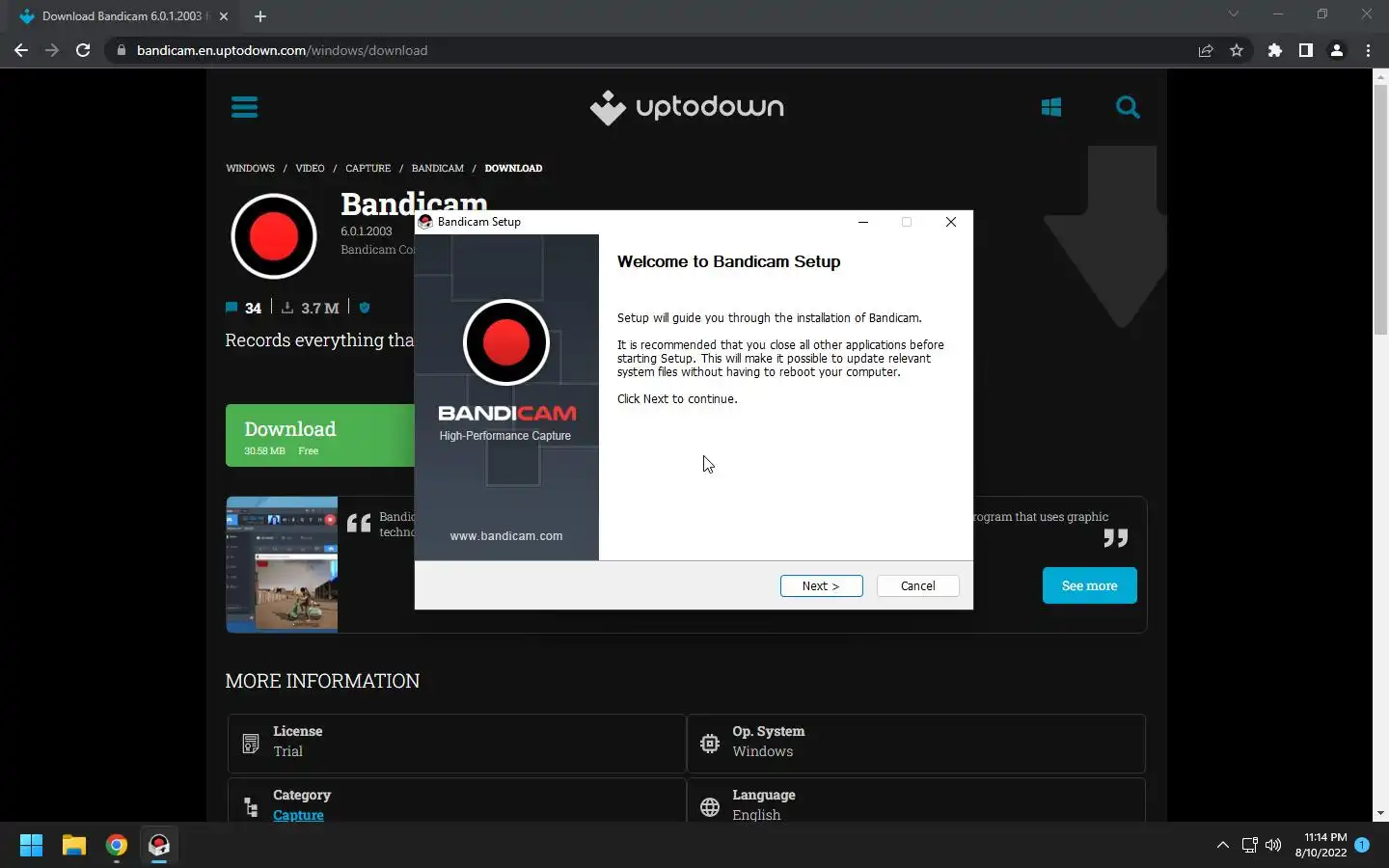Image resolution: width=1389 pixels, height=868 pixels.
Task: Click the site lock icon
Action: pos(122,50)
